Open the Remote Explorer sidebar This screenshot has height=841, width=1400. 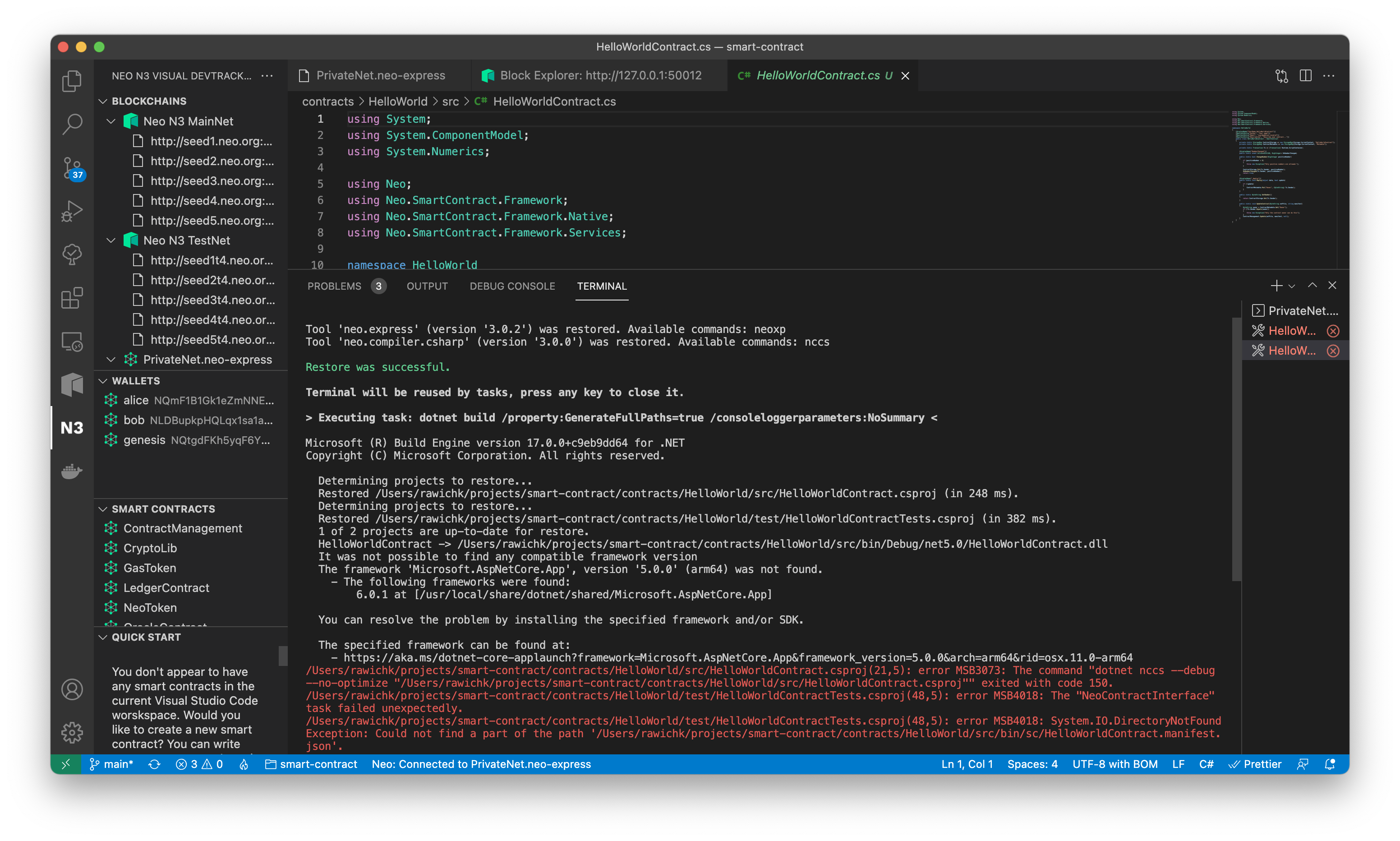coord(71,341)
